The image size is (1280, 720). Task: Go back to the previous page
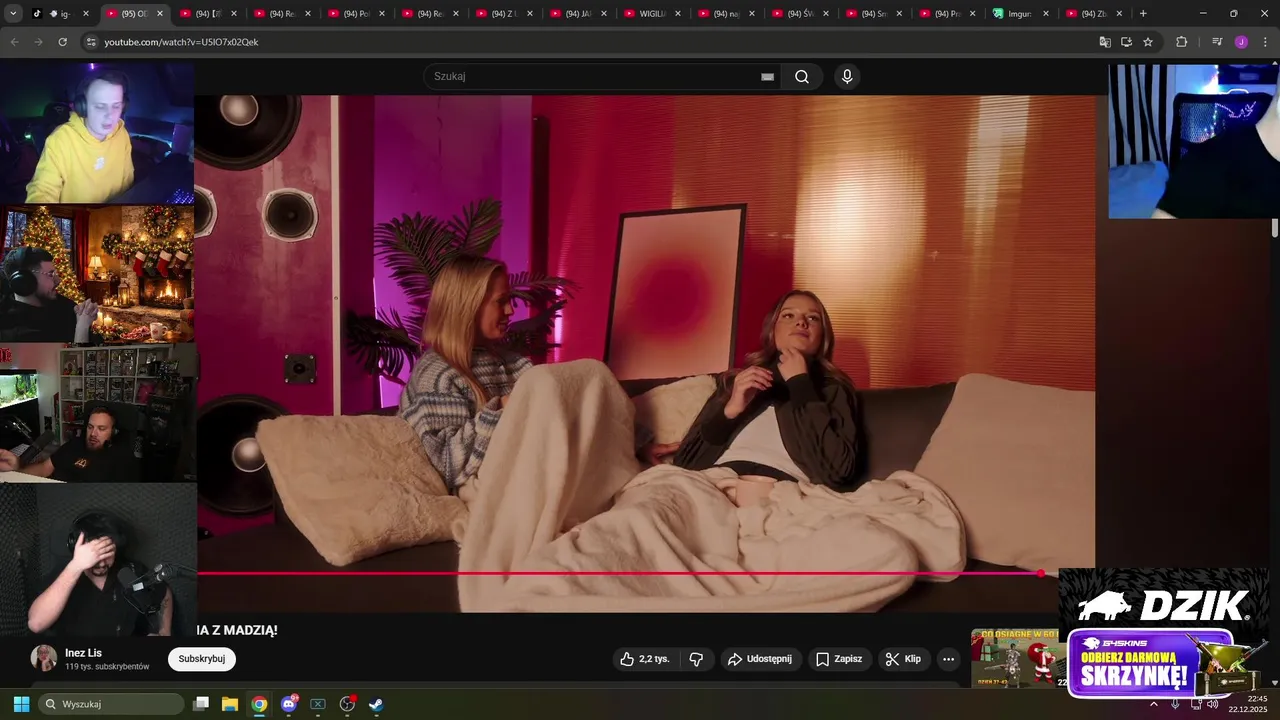coord(15,42)
